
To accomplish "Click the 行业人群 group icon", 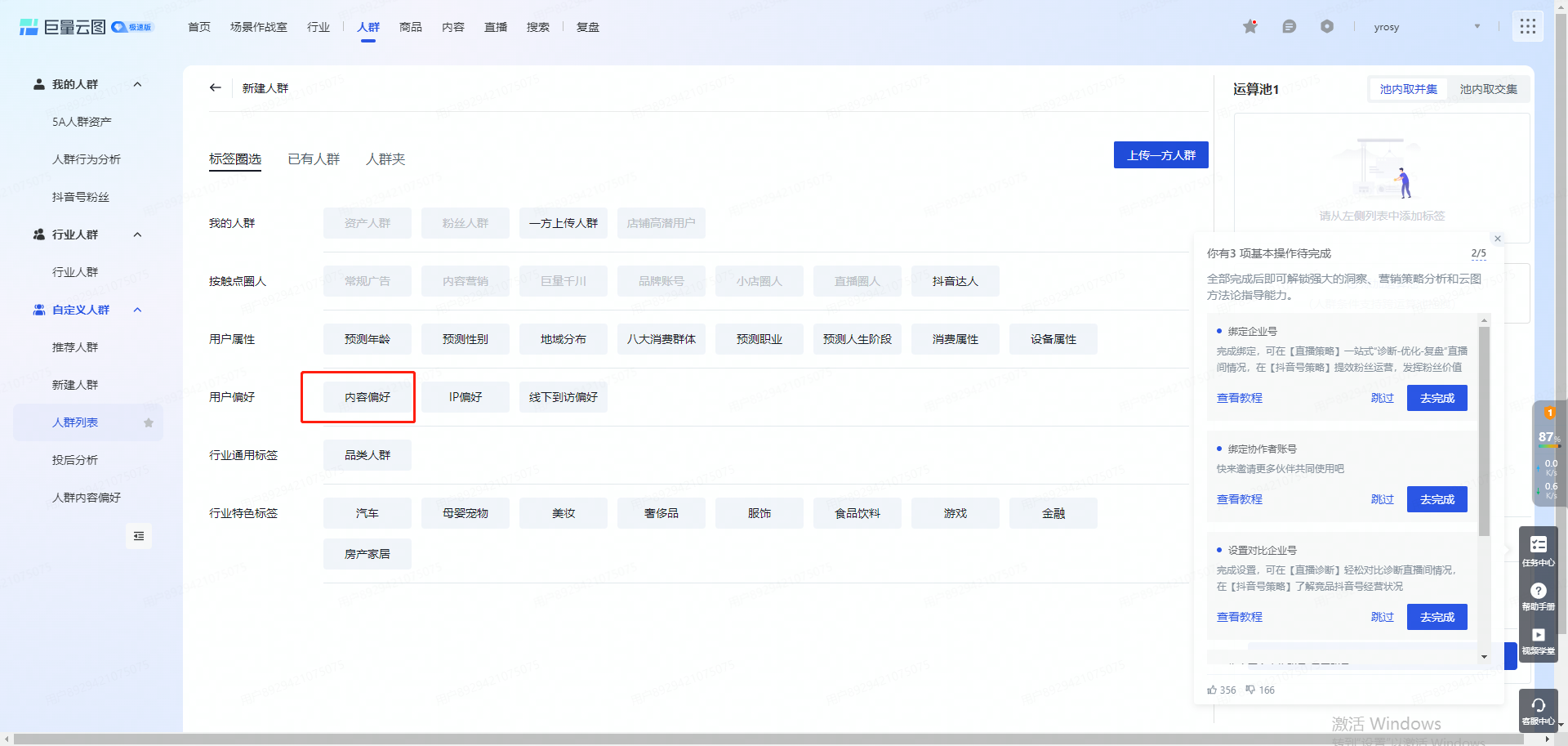I will [38, 235].
